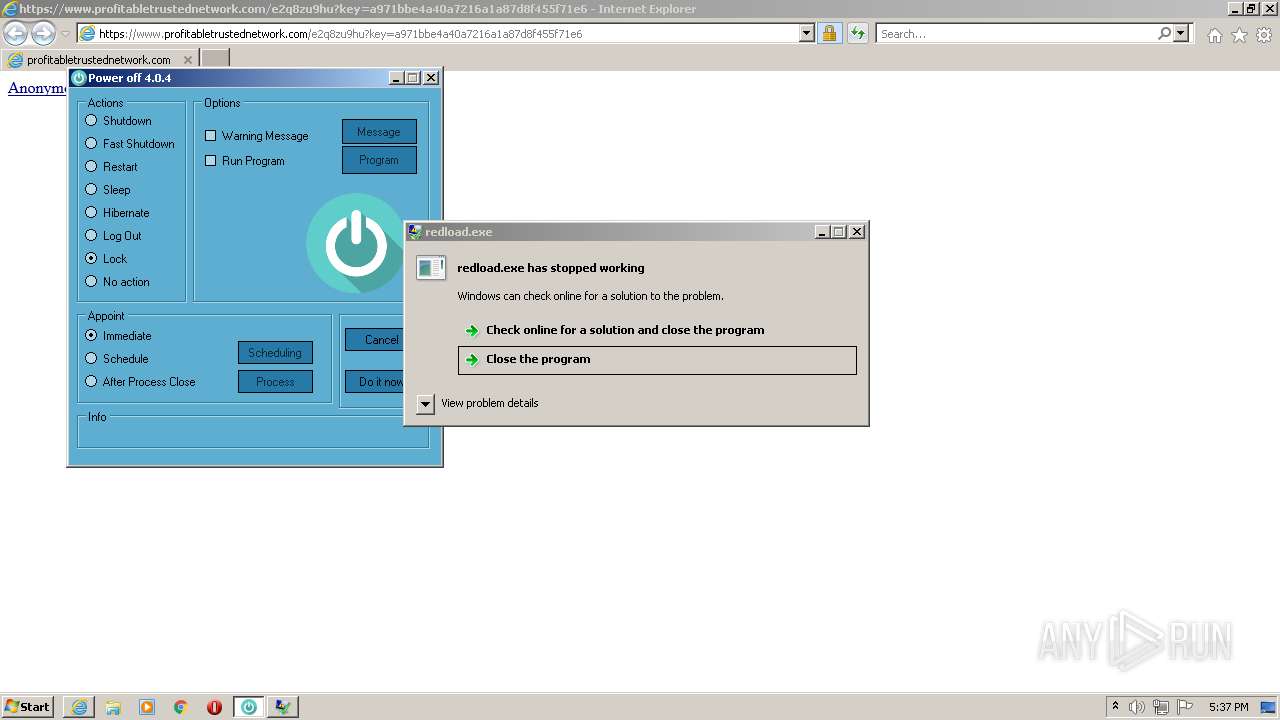Screen dimensions: 1280x720
Task: Click the Power off taskbar icon
Action: point(248,707)
